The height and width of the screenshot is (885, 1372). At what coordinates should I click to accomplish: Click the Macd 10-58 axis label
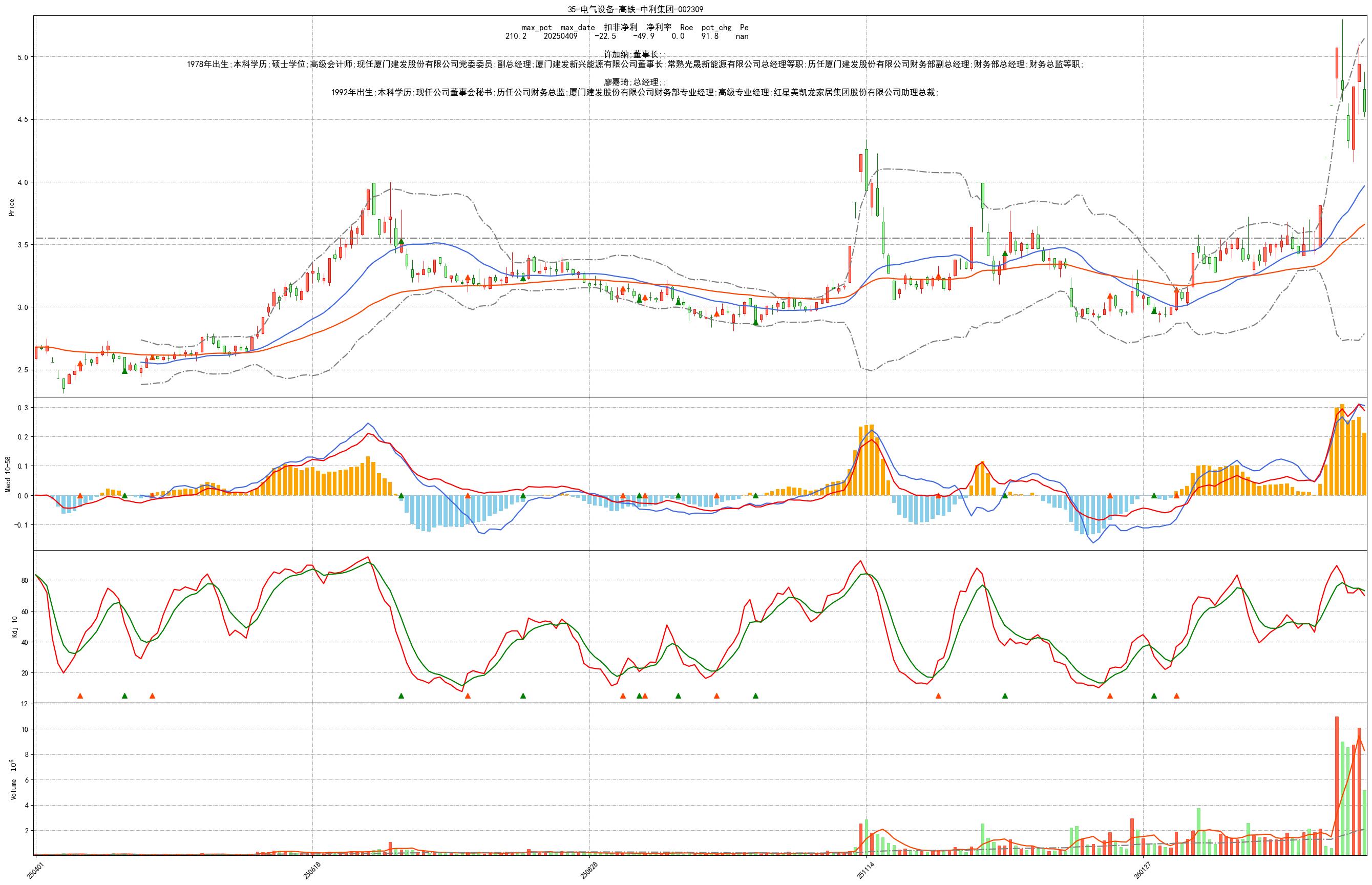8,474
